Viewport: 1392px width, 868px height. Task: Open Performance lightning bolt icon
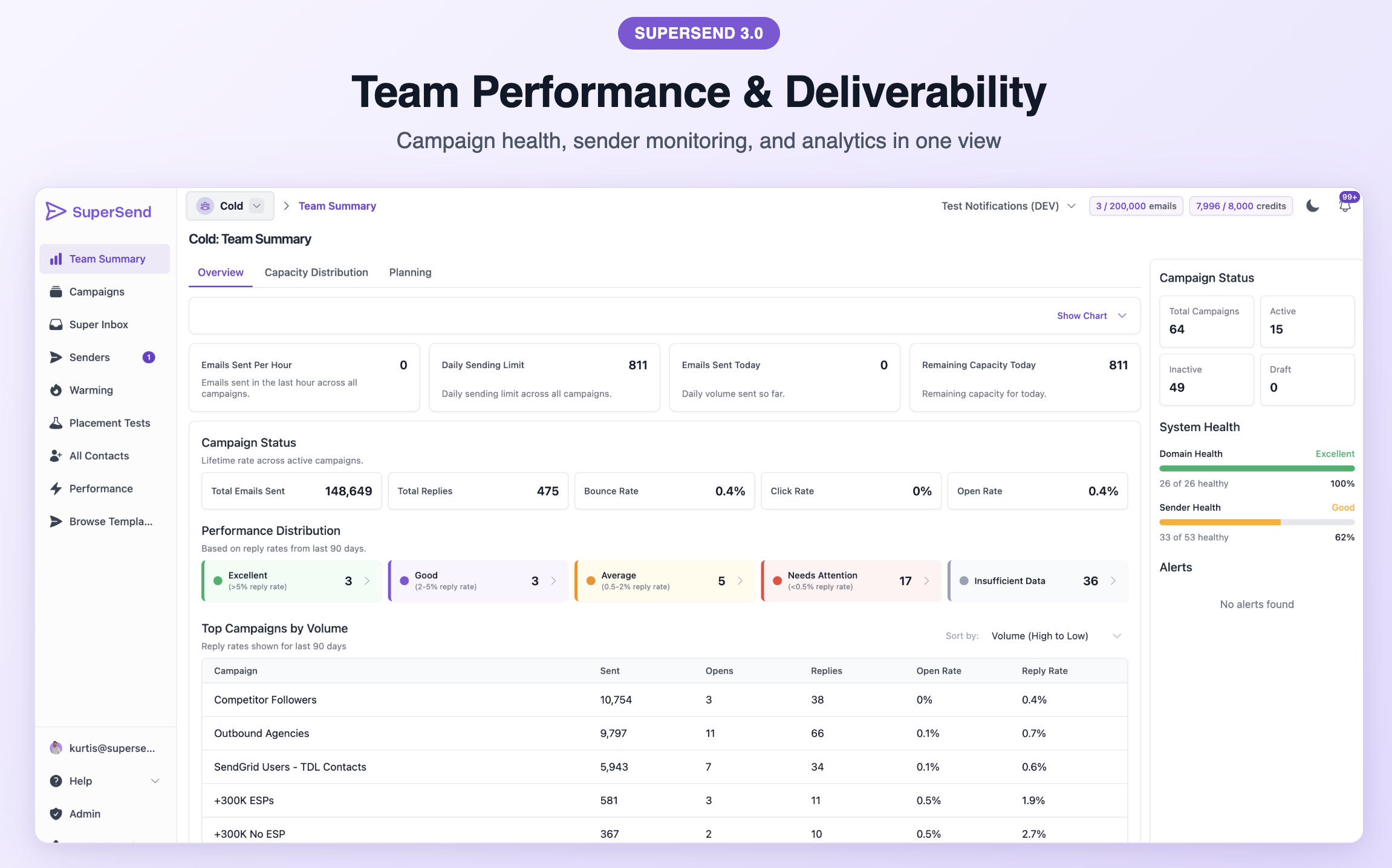(56, 488)
